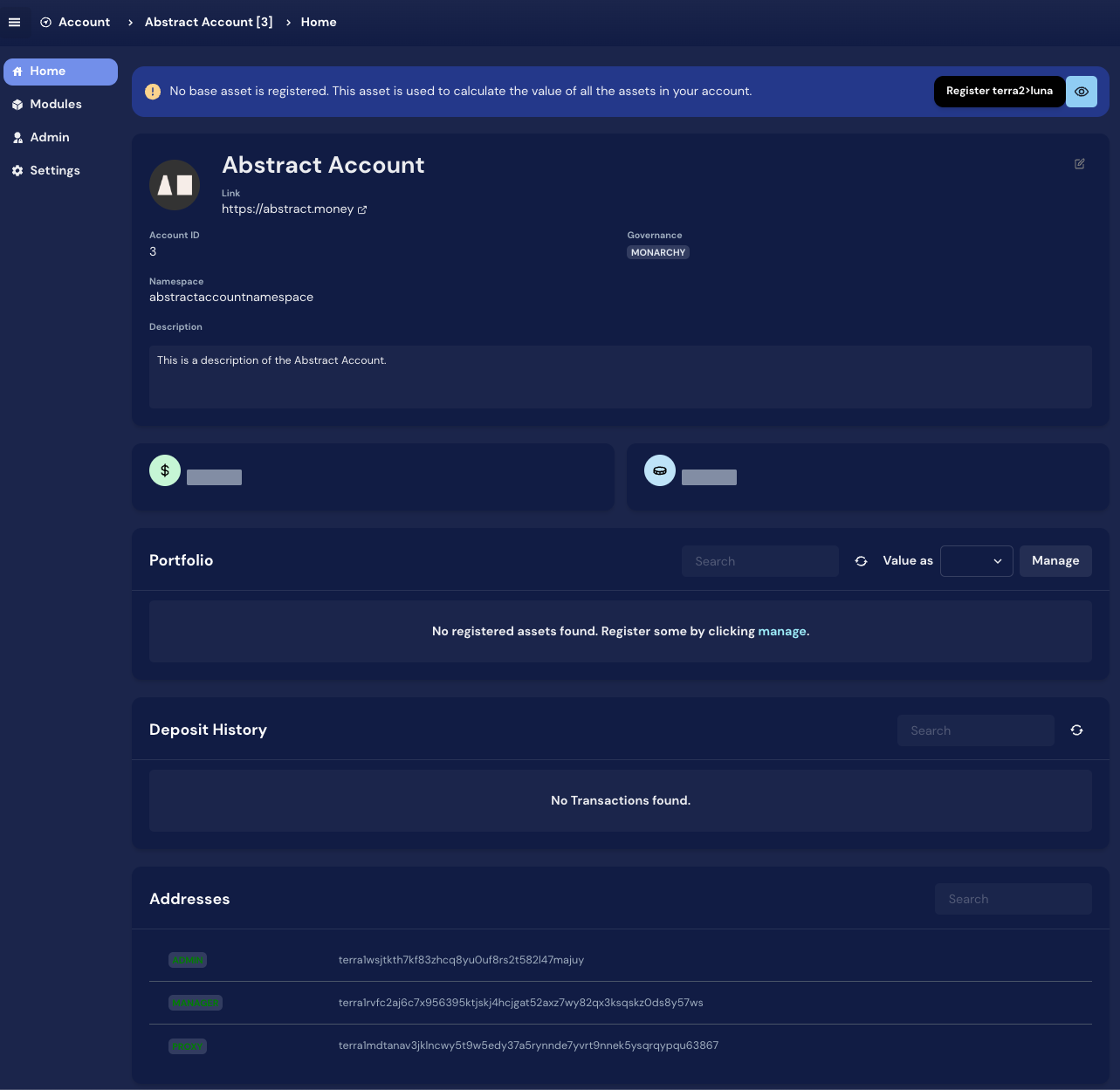Refresh the Portfolio list

pyautogui.click(x=861, y=561)
